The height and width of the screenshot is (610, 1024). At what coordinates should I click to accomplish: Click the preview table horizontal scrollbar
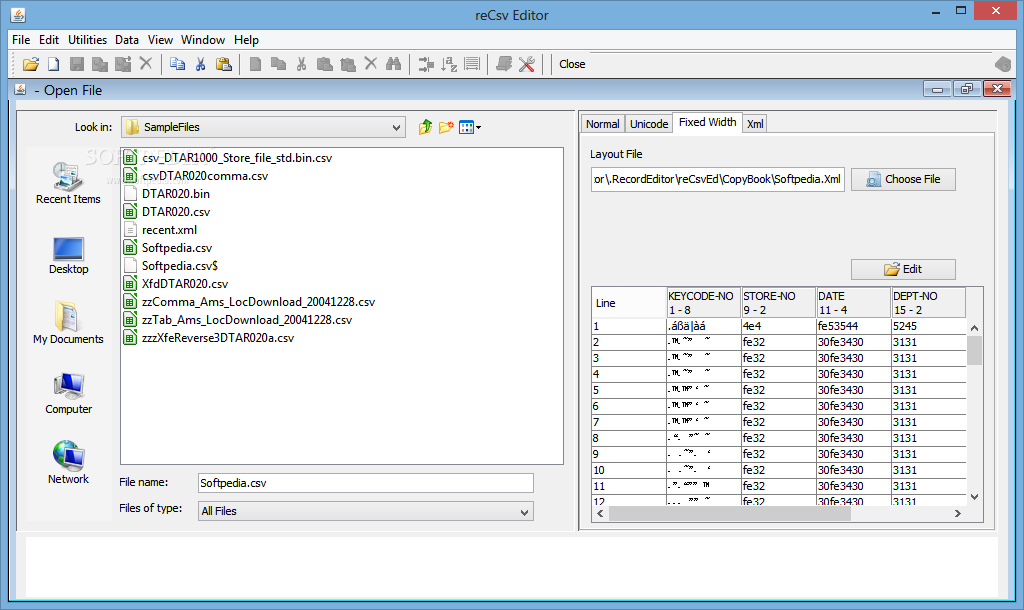[x=729, y=514]
